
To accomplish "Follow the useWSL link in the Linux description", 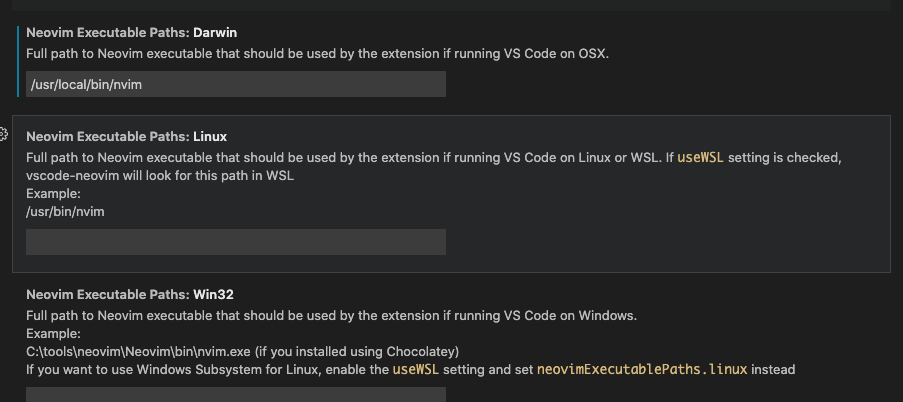I will coord(700,158).
